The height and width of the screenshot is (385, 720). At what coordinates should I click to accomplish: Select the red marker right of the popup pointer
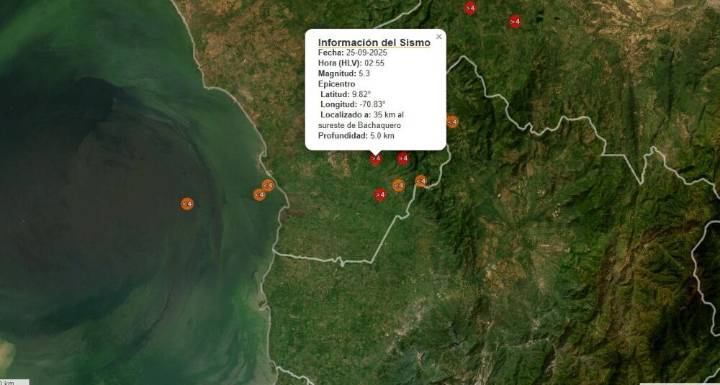tap(403, 159)
